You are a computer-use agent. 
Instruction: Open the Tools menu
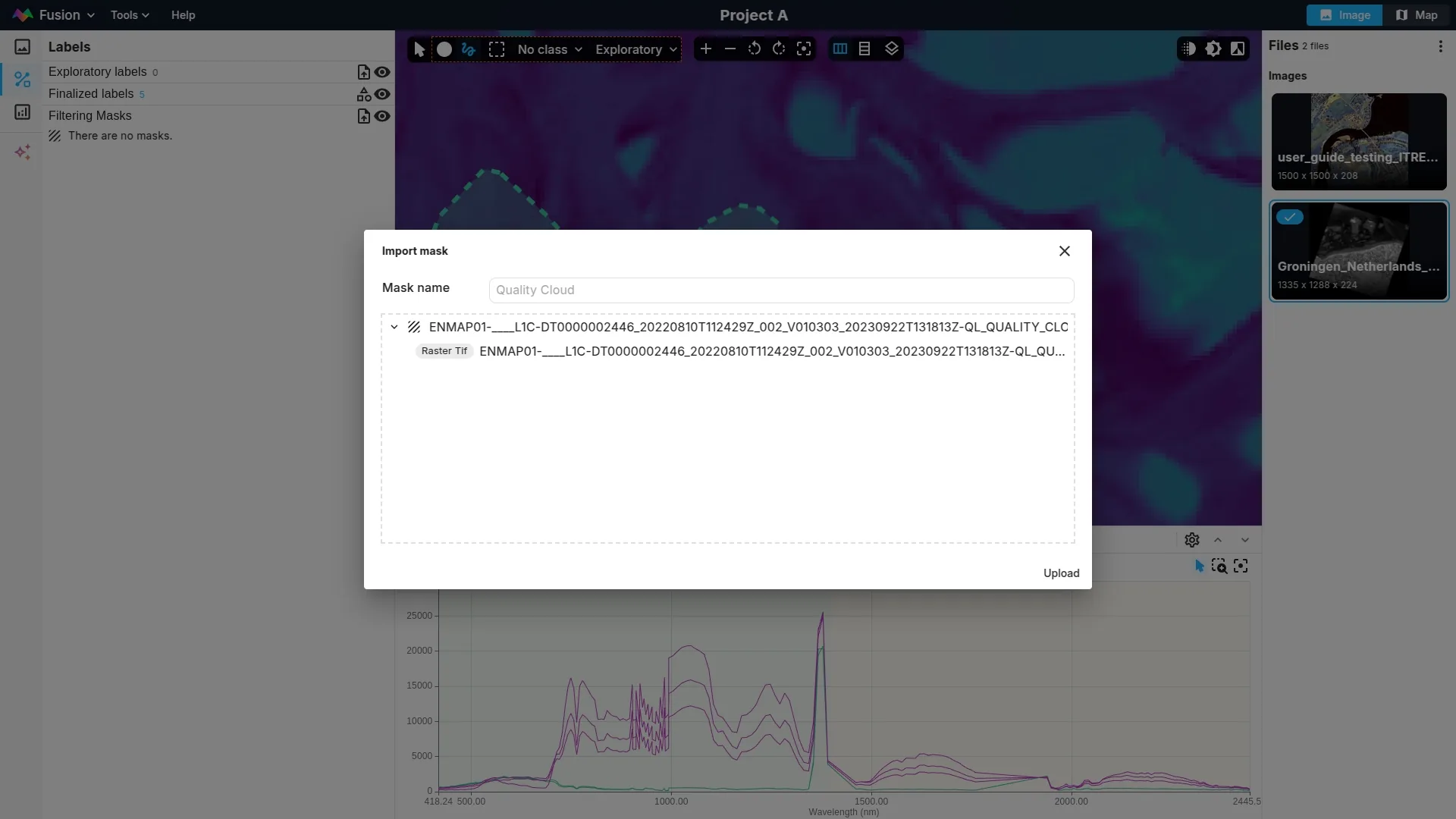coord(129,15)
